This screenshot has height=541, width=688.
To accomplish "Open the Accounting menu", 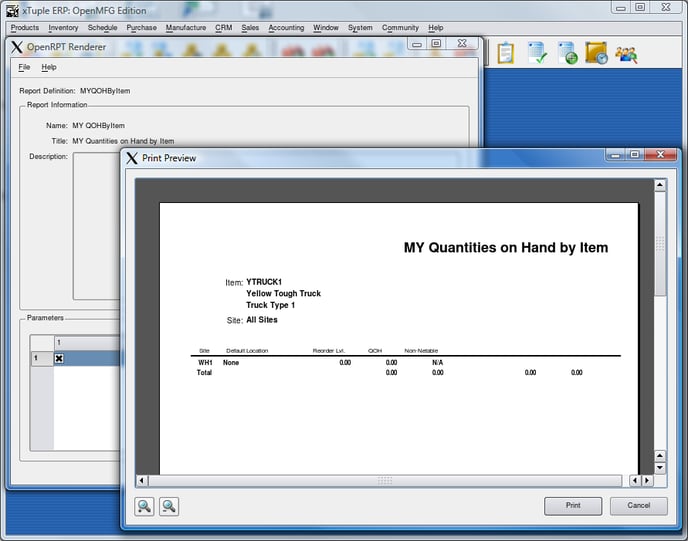I will coord(286,28).
